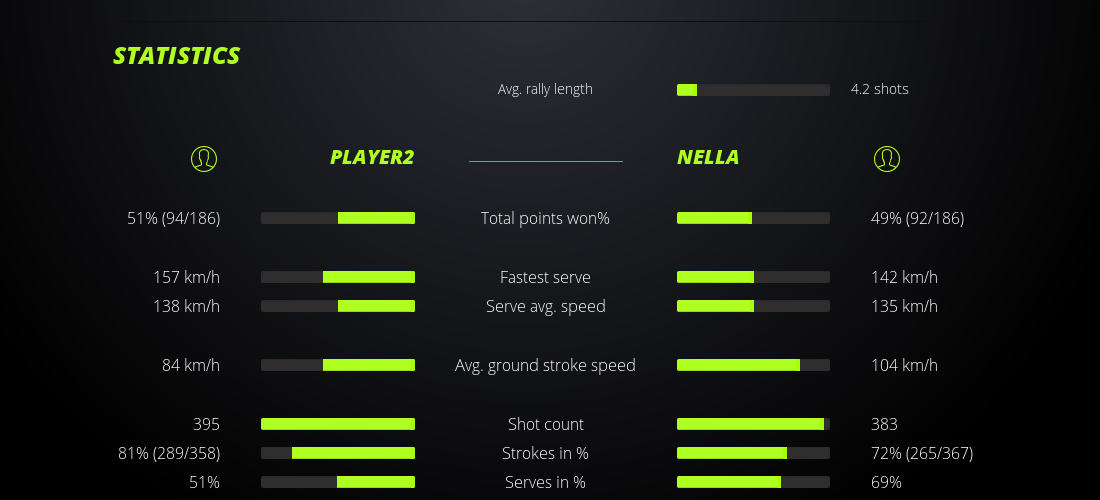The height and width of the screenshot is (500, 1100).
Task: Click NELLA's serve avg. speed bar
Action: (753, 306)
